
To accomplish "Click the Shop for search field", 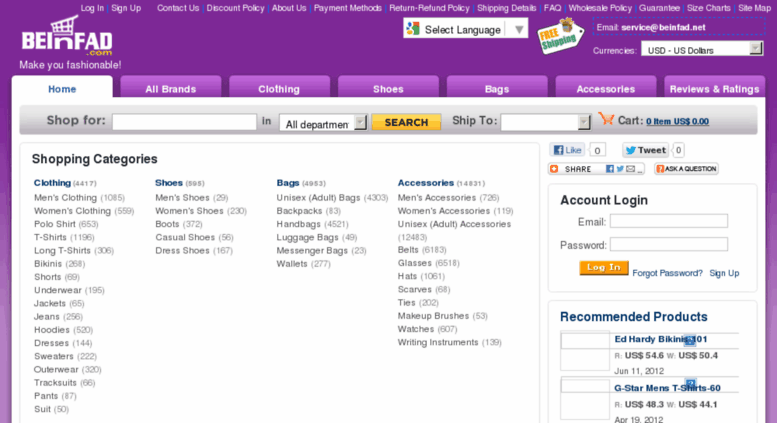I will pos(184,122).
